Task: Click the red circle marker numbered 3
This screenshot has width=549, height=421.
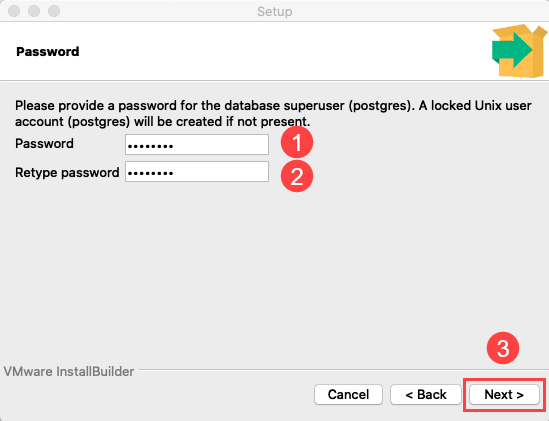Action: point(503,348)
